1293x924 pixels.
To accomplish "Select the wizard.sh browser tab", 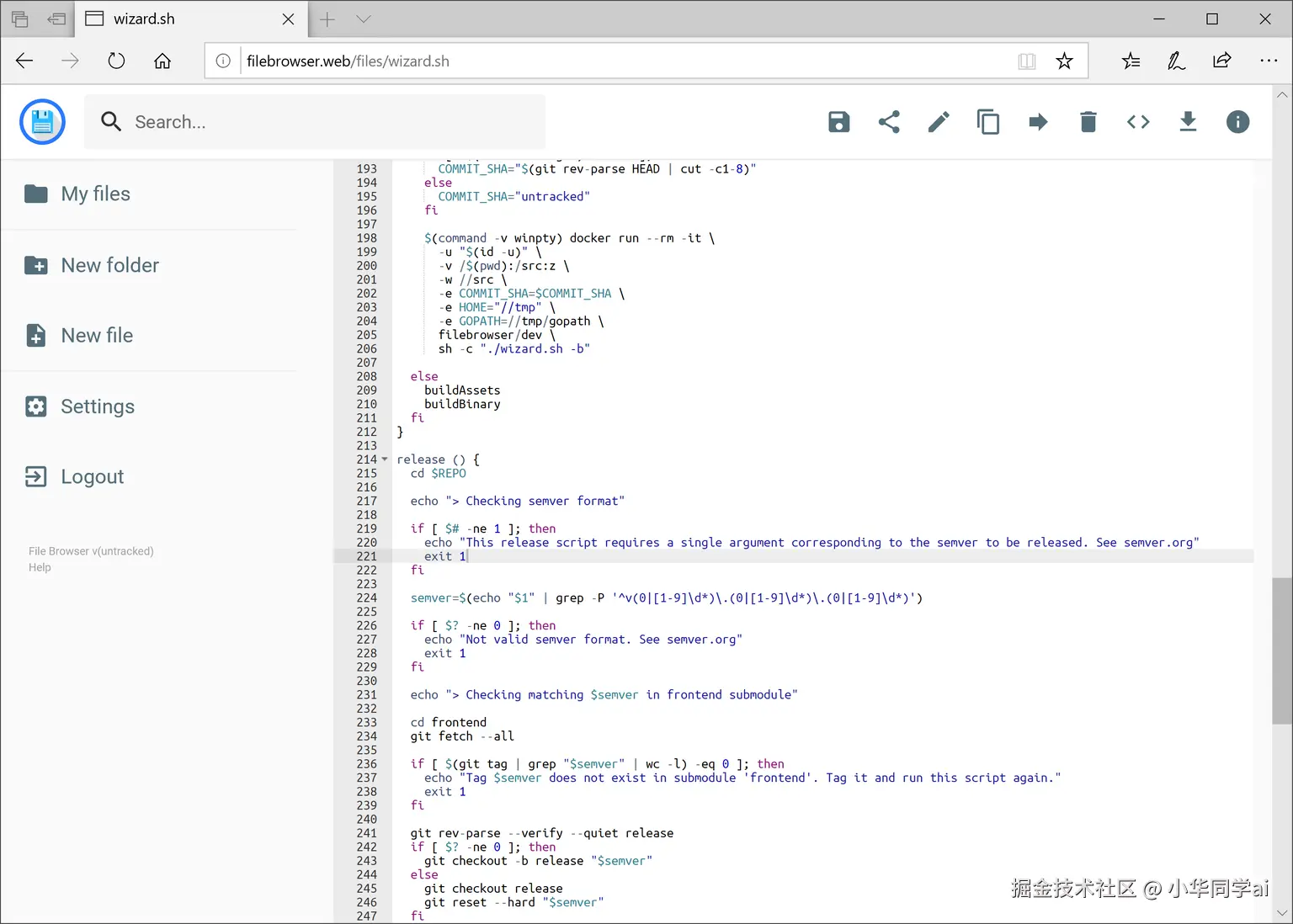I will (190, 19).
